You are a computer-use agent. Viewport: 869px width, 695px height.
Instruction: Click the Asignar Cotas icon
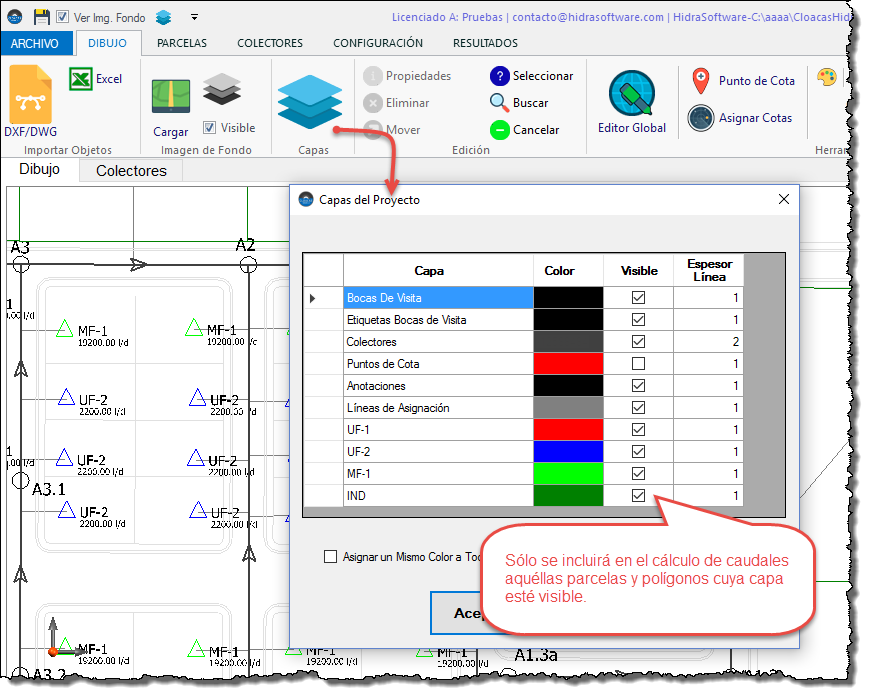click(x=700, y=118)
